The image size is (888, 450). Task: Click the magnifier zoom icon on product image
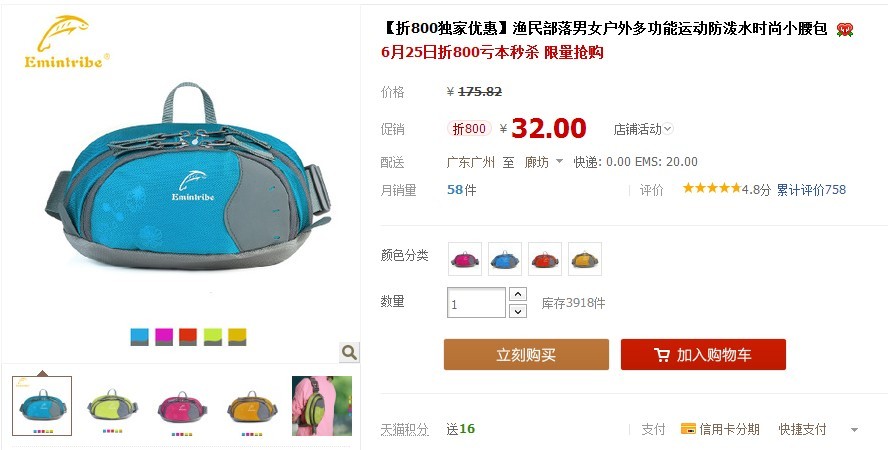coord(349,353)
